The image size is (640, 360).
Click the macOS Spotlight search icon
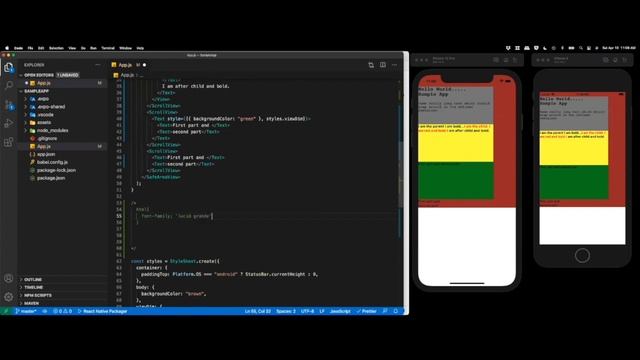point(580,48)
